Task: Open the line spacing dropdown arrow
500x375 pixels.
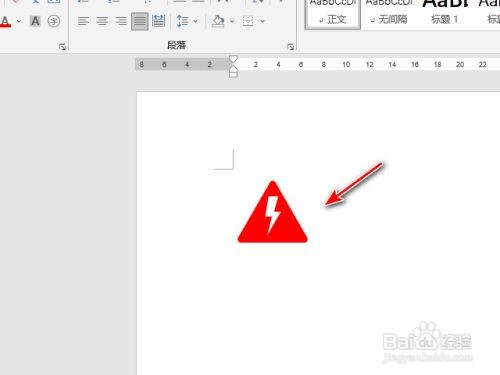Action: click(x=195, y=21)
